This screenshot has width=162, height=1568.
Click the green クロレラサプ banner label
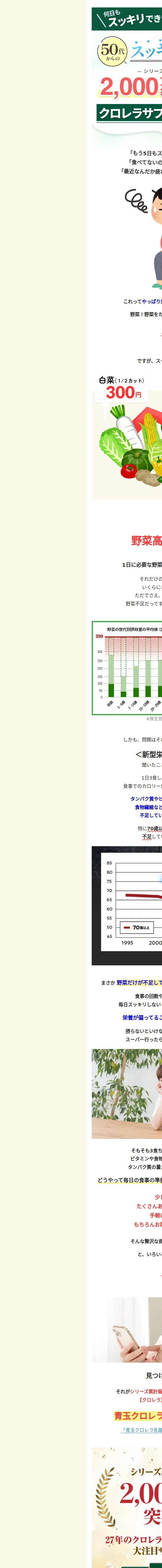coord(130,113)
